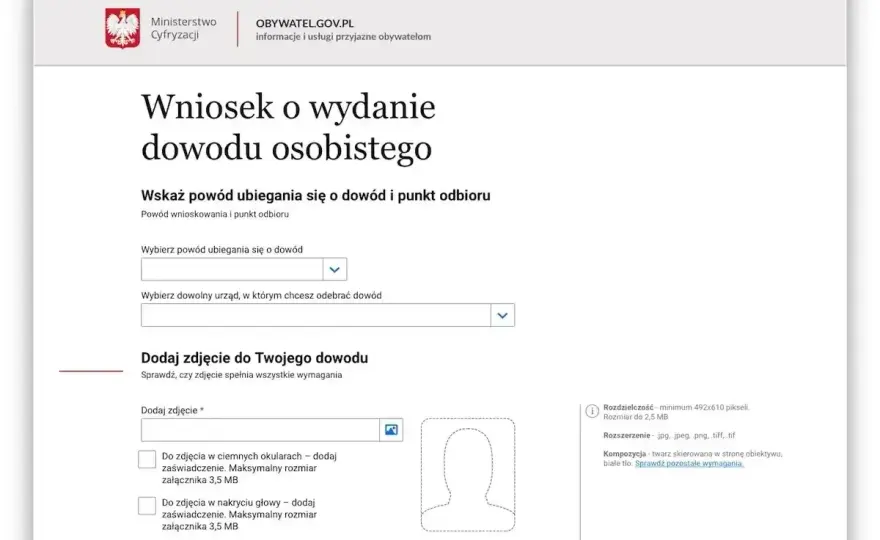Click the office selection combo box field

tap(328, 315)
